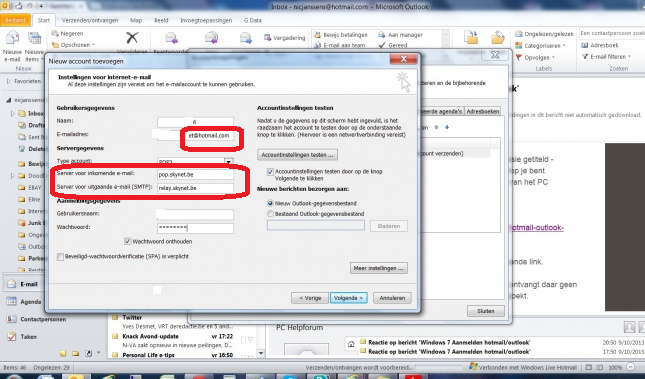Click the Vergadering ribbon icon
Screen dimensions: 645x379
[284, 38]
